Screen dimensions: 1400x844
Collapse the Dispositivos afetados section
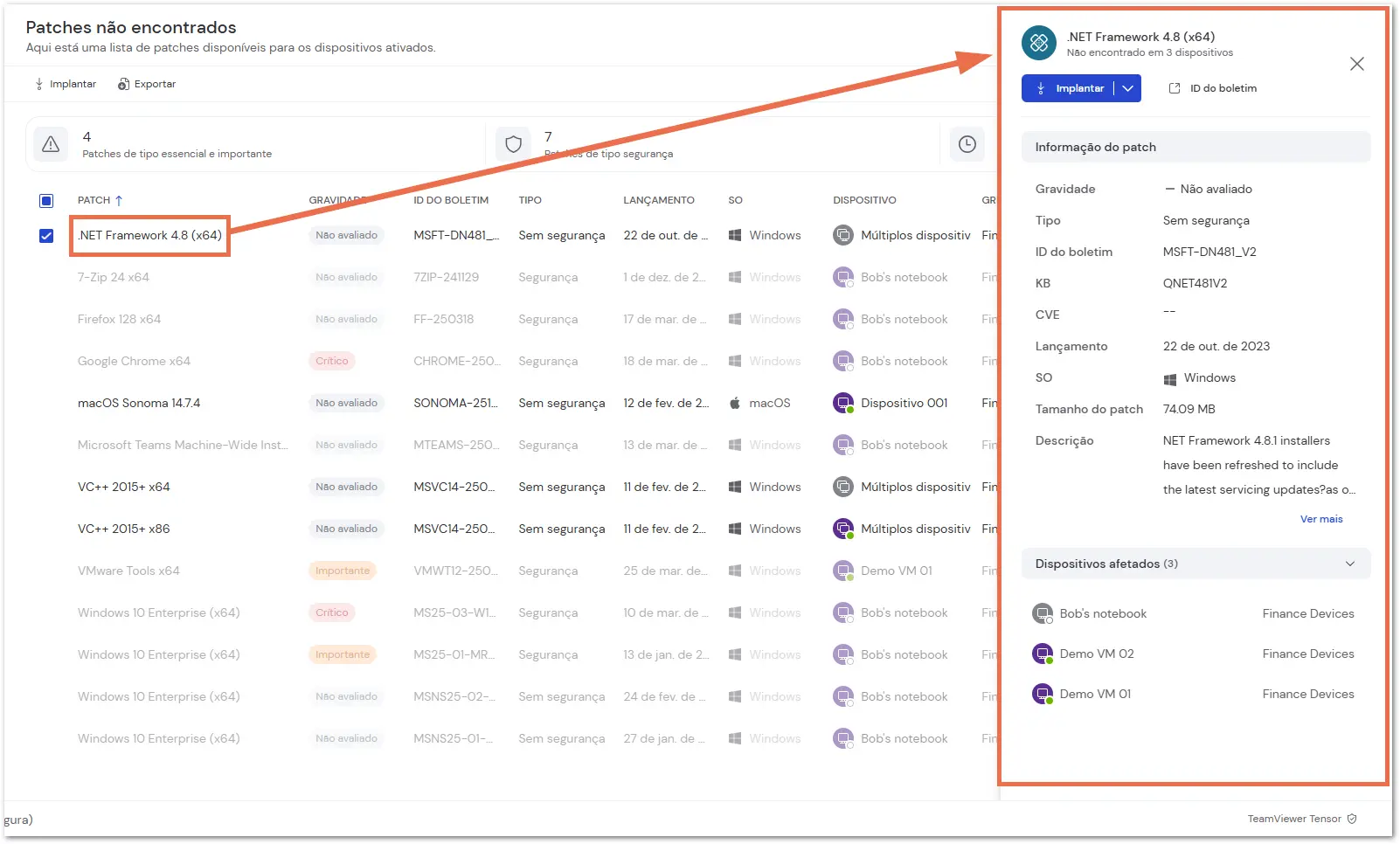coord(1350,564)
